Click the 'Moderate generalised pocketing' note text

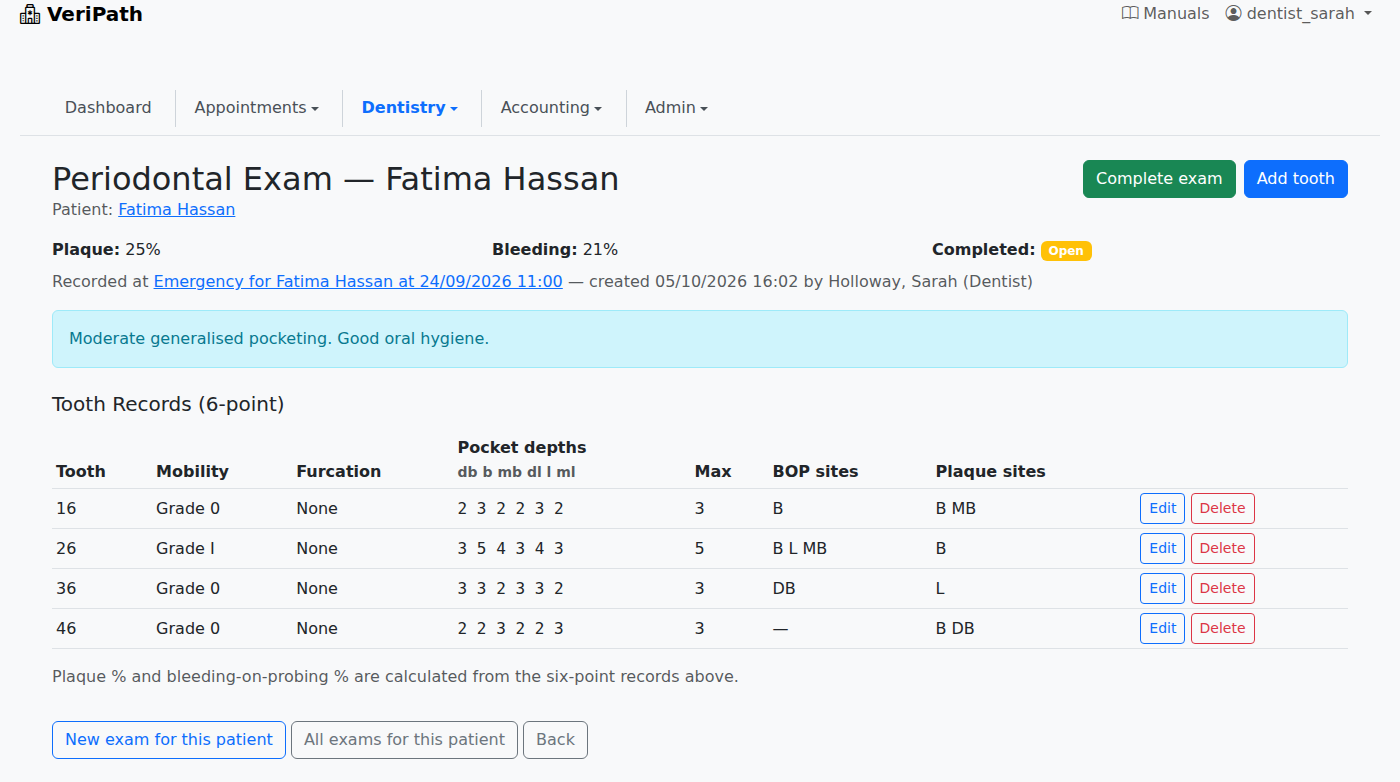point(279,339)
